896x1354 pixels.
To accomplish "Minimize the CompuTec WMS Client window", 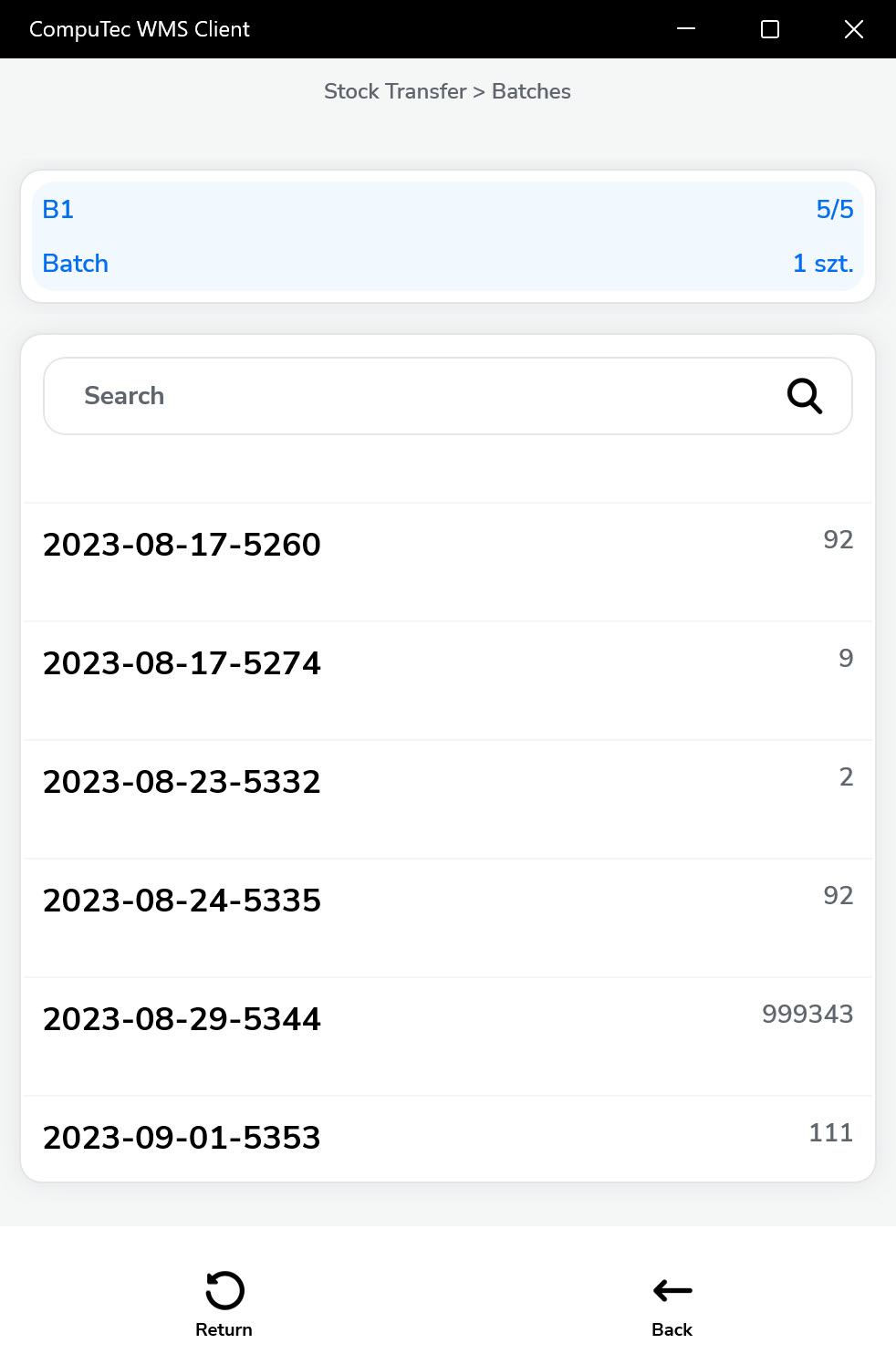I will tap(686, 29).
